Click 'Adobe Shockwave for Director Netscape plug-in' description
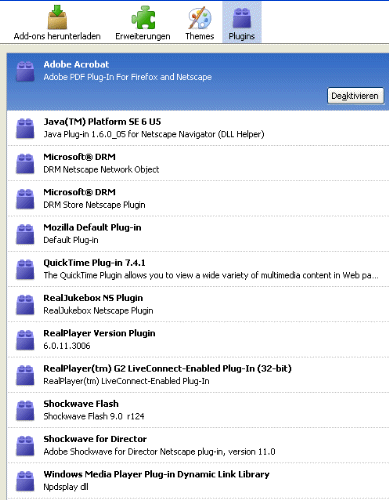 pyautogui.click(x=159, y=452)
